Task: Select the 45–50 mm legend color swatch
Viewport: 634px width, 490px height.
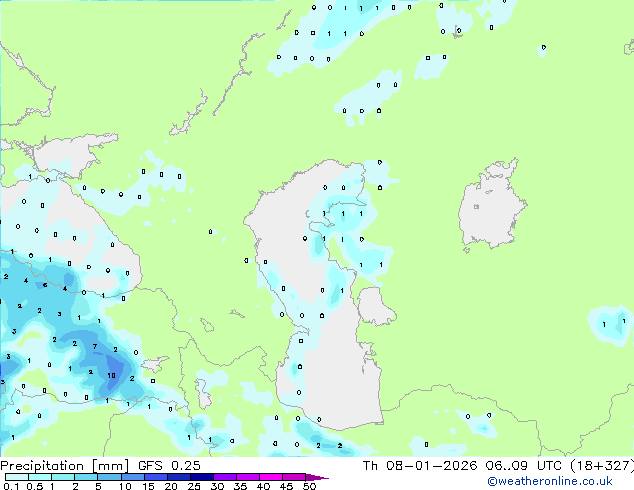Action: coord(293,477)
